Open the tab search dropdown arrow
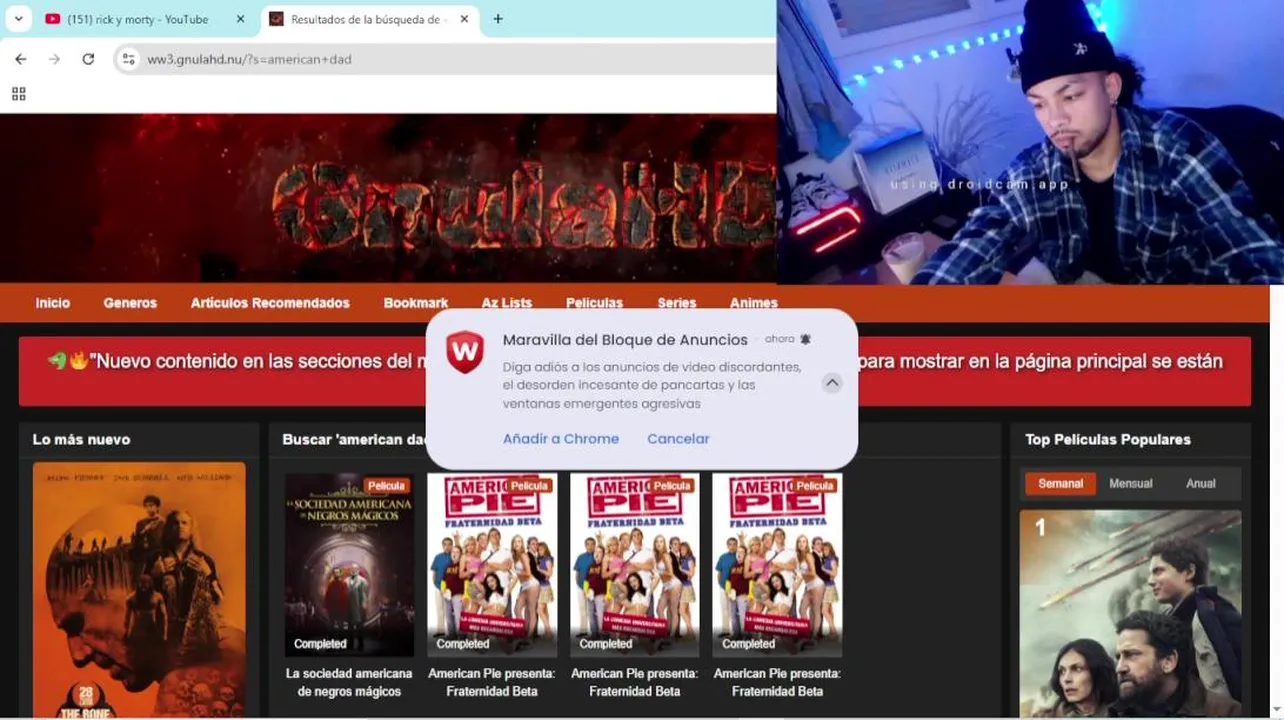1284x720 pixels. pos(18,19)
